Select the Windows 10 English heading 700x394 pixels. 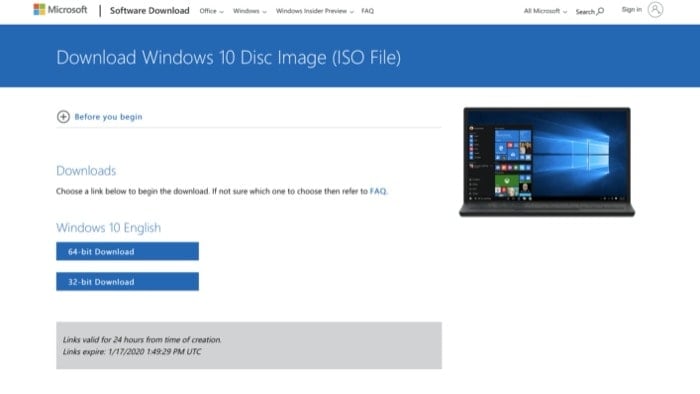[x=108, y=228]
